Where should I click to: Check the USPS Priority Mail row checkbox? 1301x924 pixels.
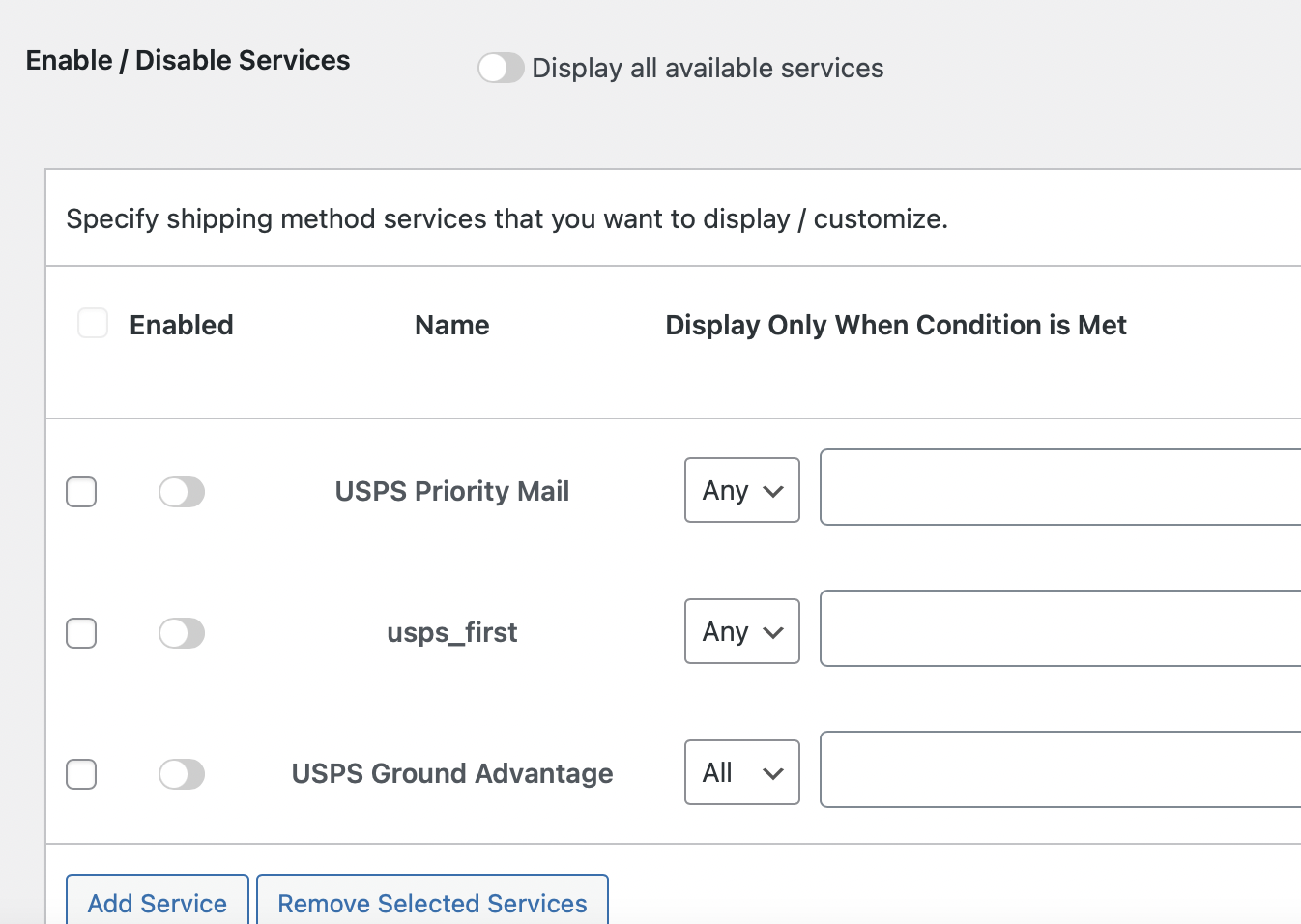[x=81, y=491]
